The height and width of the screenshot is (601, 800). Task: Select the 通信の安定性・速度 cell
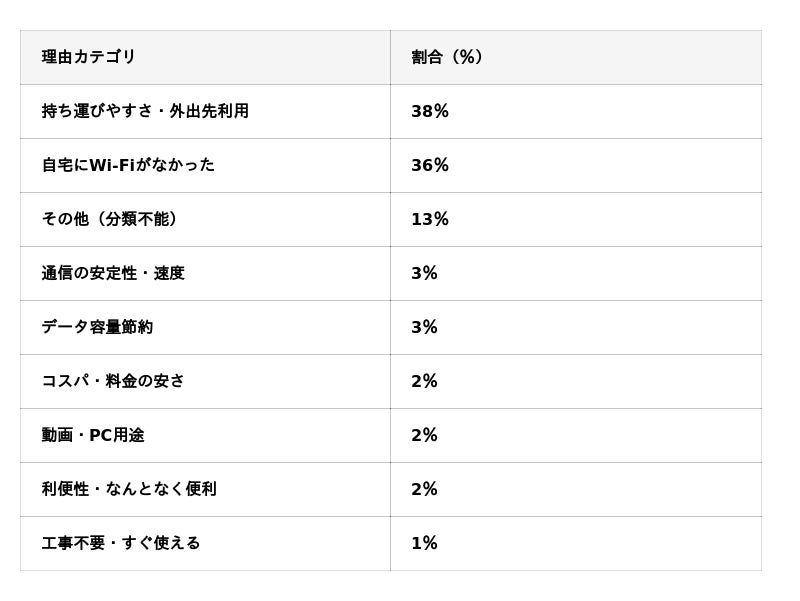coord(113,273)
